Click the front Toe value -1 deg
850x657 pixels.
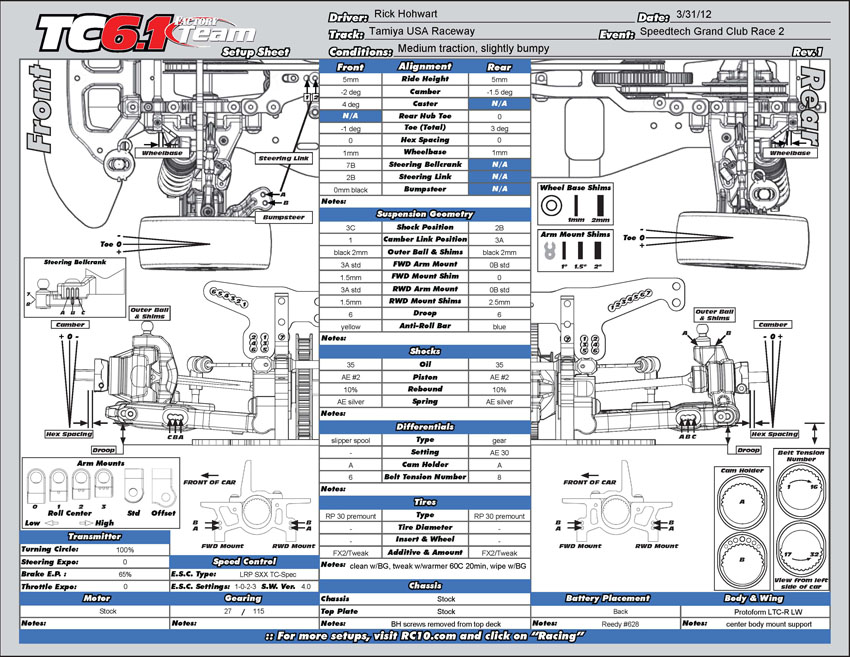pos(350,128)
